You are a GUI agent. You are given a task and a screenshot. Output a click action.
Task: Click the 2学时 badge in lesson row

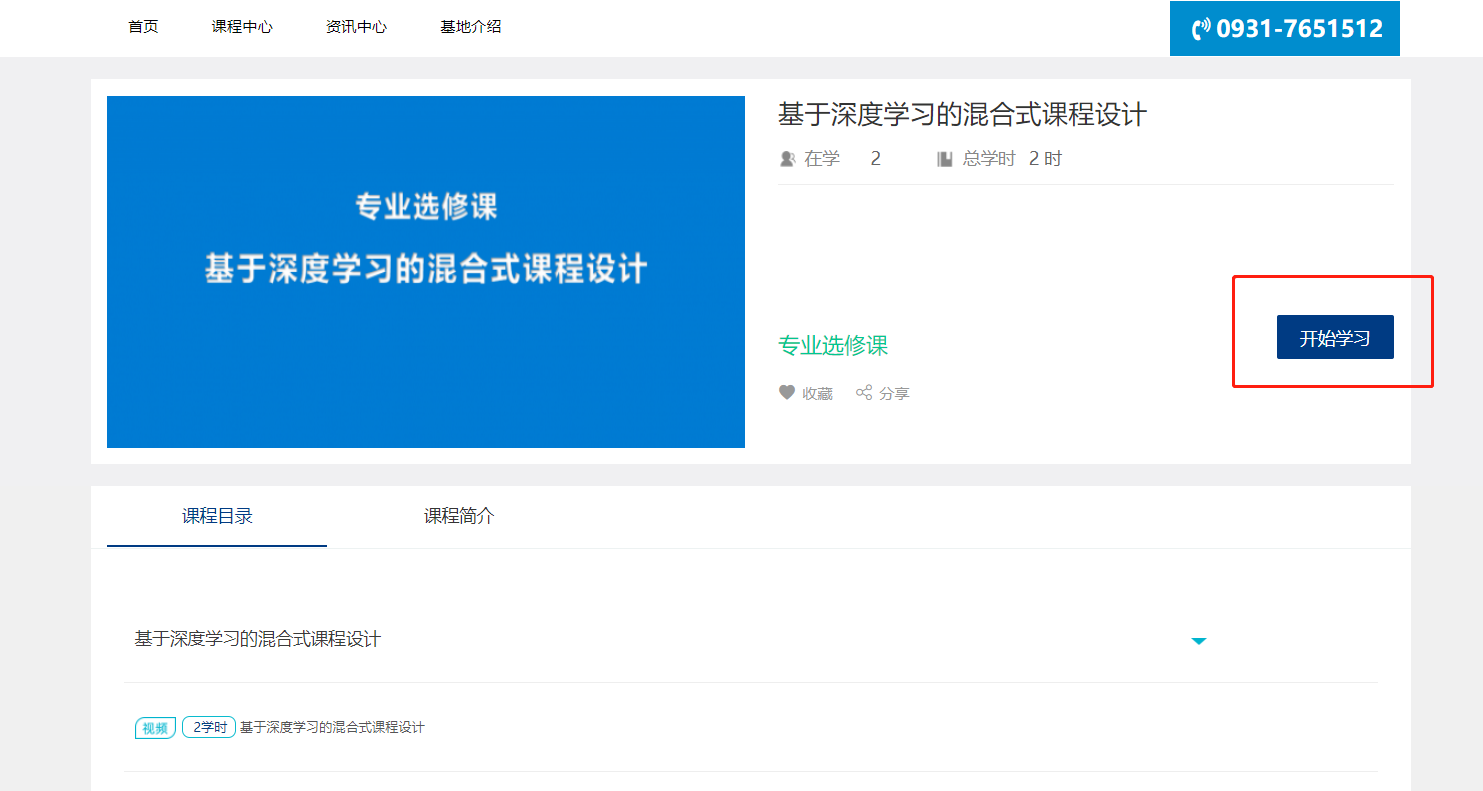click(x=209, y=728)
